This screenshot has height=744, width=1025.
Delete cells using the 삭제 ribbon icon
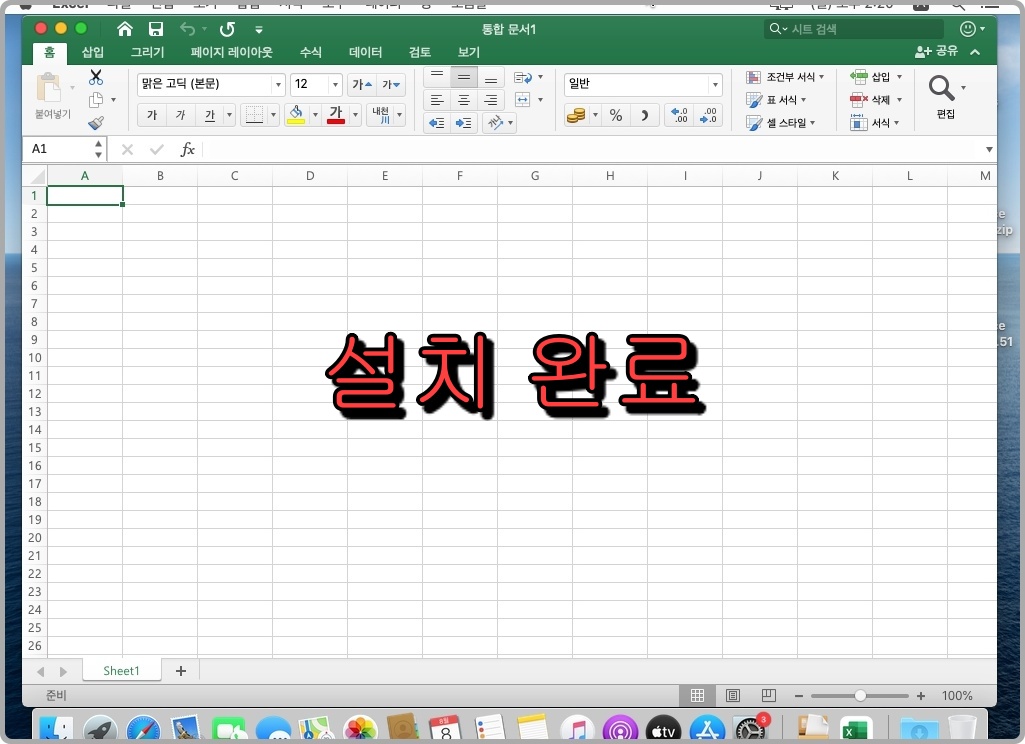pyautogui.click(x=875, y=99)
